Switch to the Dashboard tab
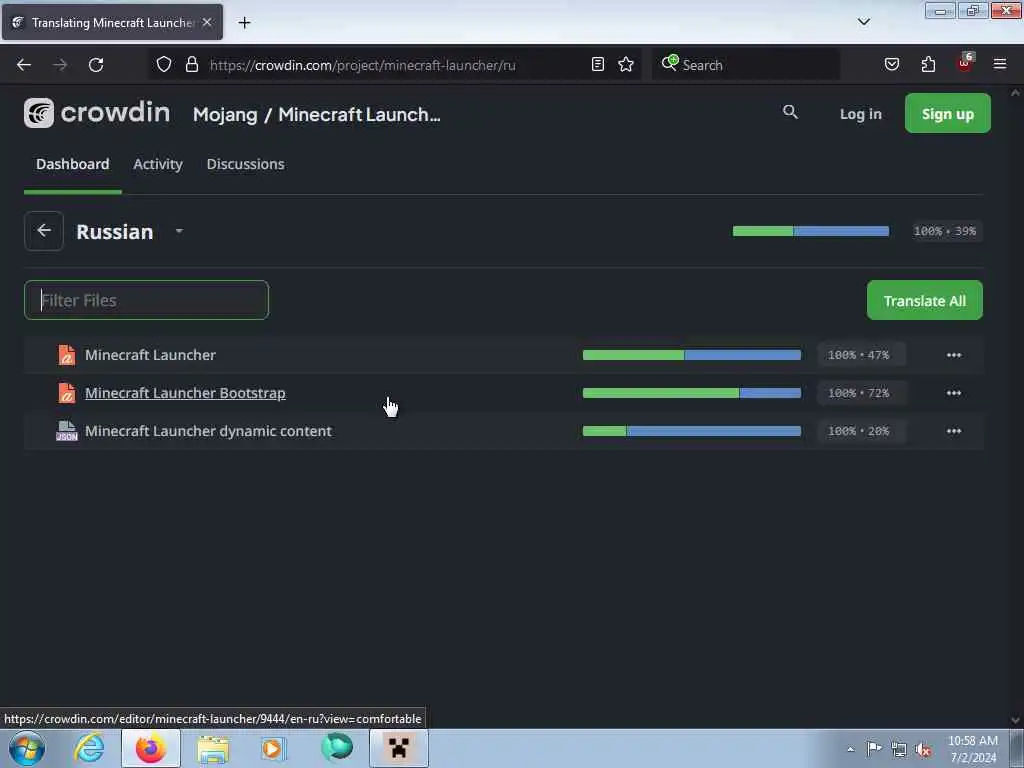 pyautogui.click(x=72, y=164)
